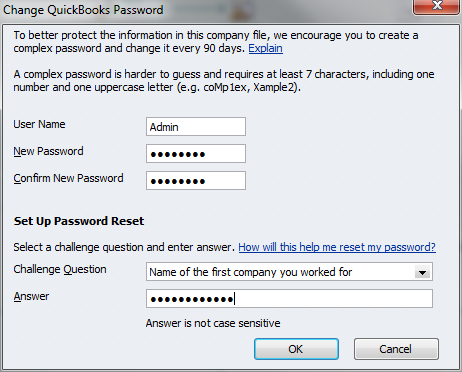Close the Change QuickBooks Password dialog
This screenshot has width=462, height=372.
tap(437, 6)
